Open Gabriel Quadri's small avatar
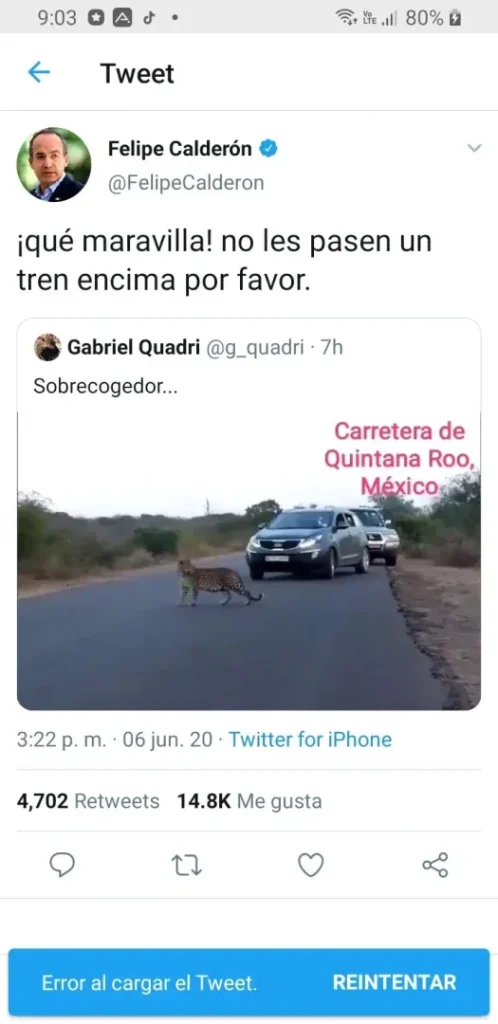Viewport: 498px width, 1024px height. (x=48, y=347)
